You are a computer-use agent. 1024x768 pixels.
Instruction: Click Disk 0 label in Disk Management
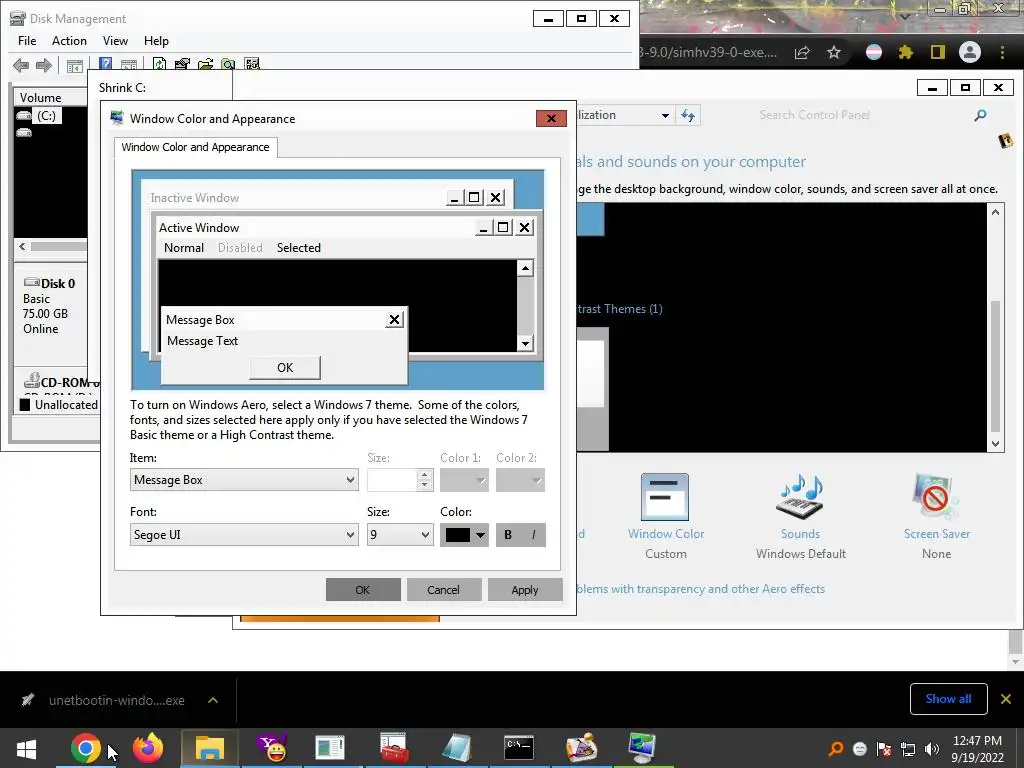tap(57, 283)
